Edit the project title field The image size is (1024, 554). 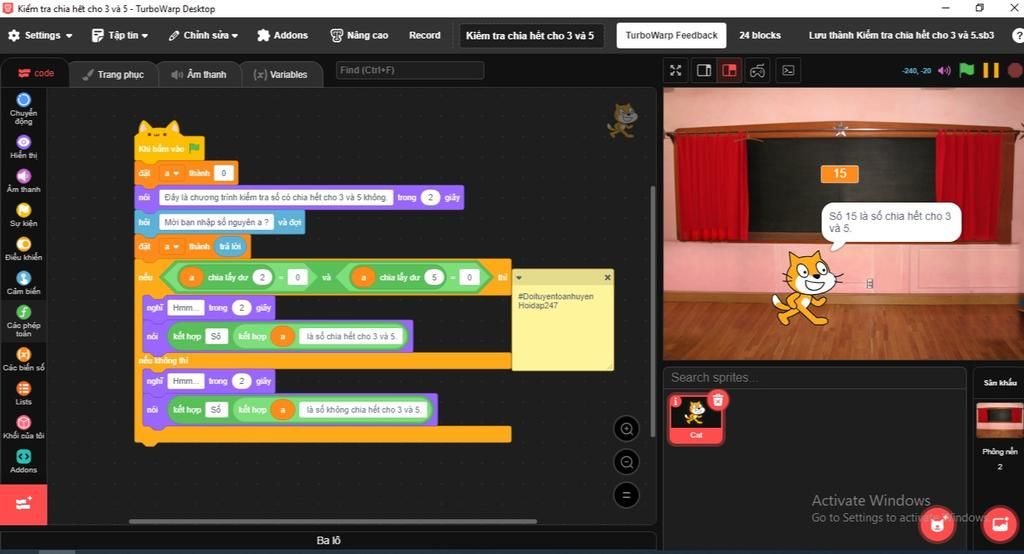point(532,35)
